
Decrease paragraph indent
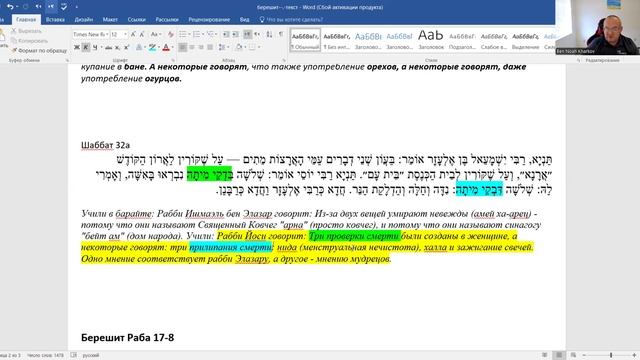(226, 34)
